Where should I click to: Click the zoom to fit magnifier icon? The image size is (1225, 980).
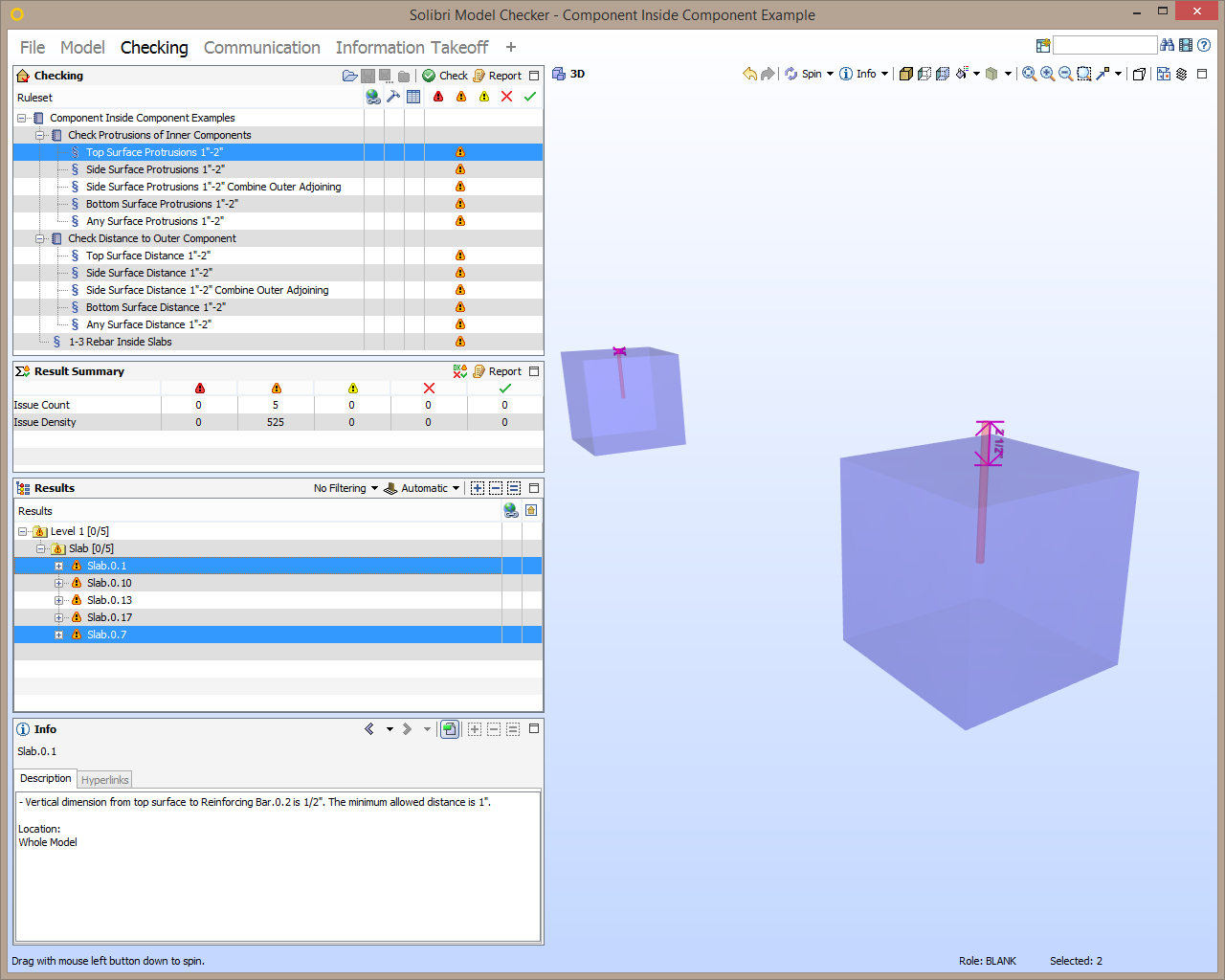(x=1029, y=74)
